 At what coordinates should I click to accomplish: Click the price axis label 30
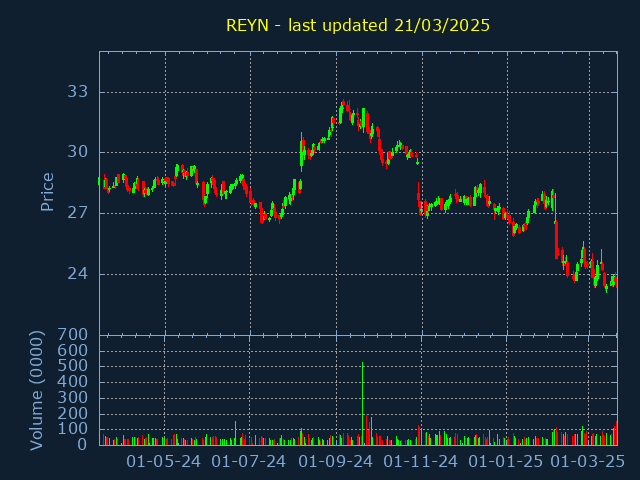click(78, 152)
